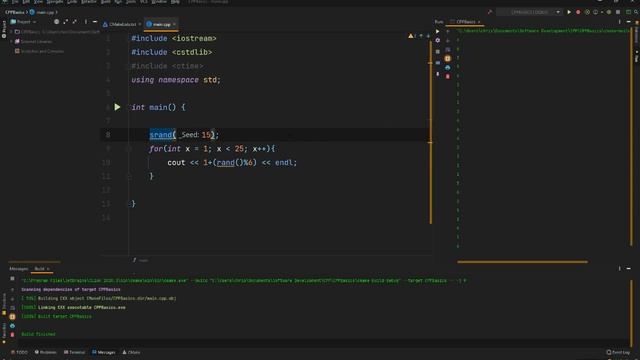Click the #include <iostream> line
The width and height of the screenshot is (640, 360).
pyautogui.click(x=174, y=38)
